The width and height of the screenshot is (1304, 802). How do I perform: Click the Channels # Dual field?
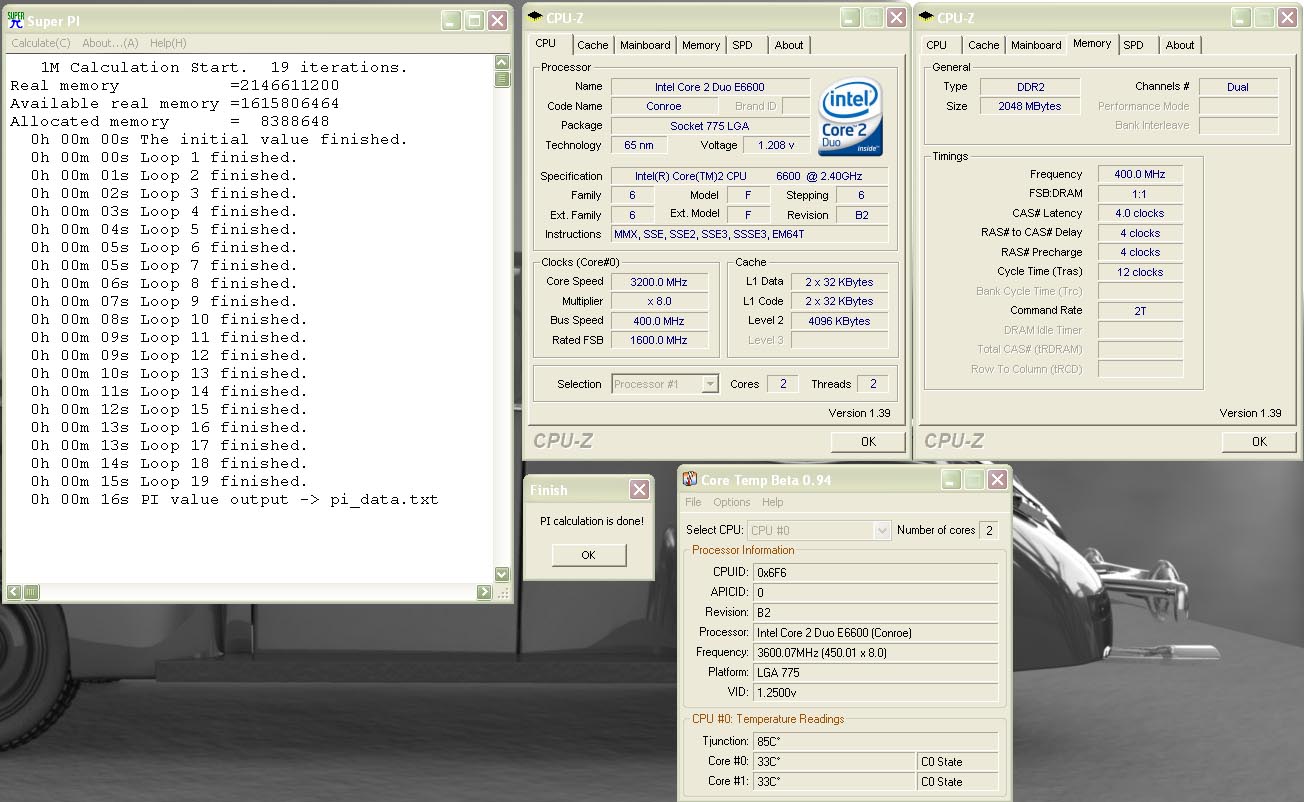tap(1238, 87)
